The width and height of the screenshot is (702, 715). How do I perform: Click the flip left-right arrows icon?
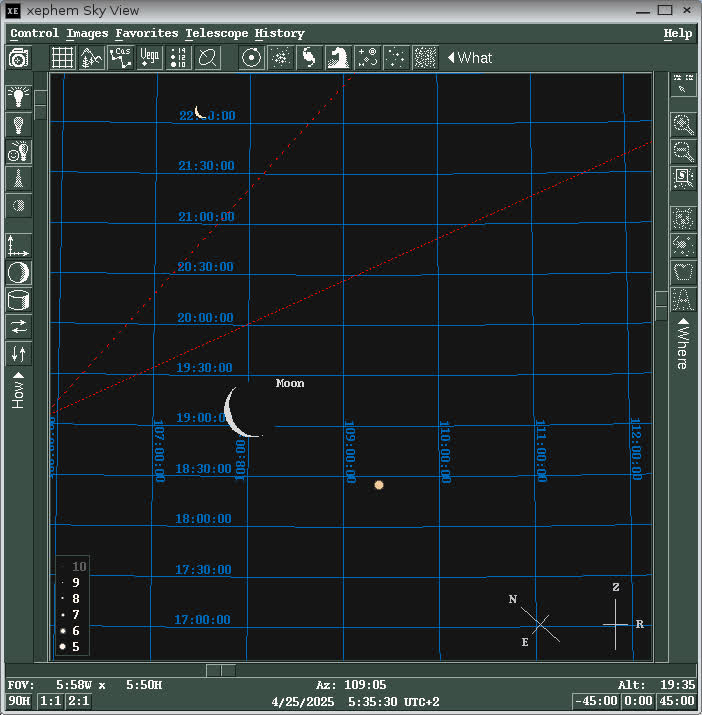click(x=18, y=327)
